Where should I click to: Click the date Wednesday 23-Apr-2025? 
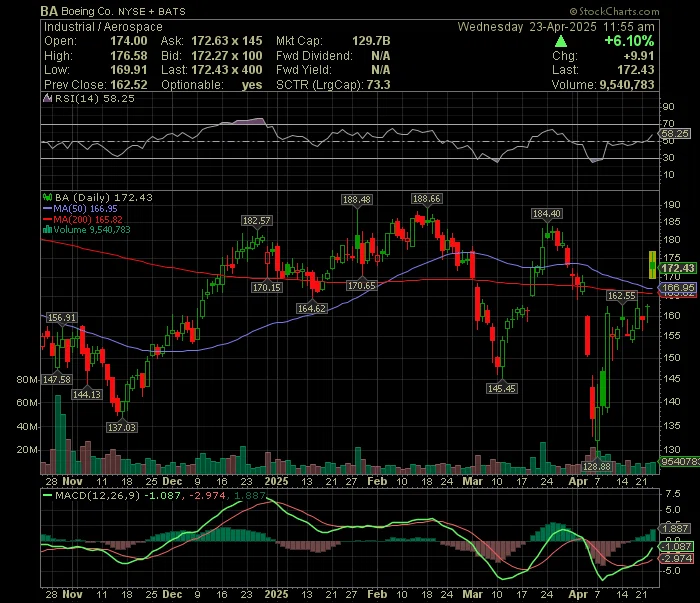pyautogui.click(x=527, y=27)
